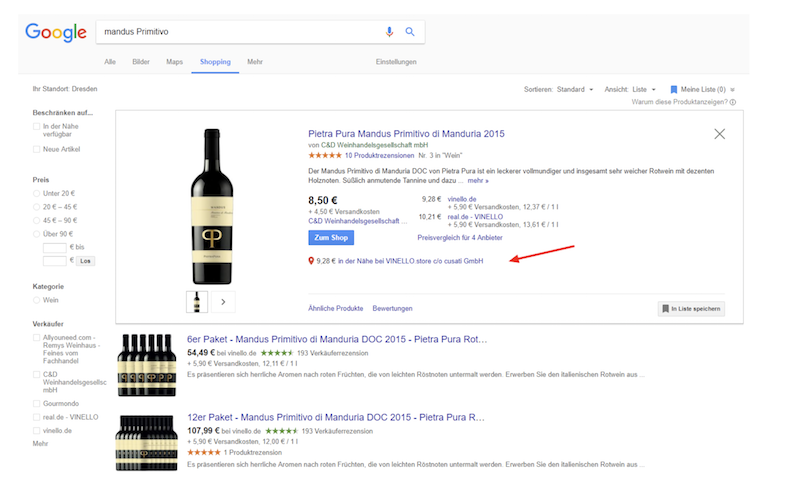Click the Google logo
This screenshot has height=493, width=800.
point(56,33)
